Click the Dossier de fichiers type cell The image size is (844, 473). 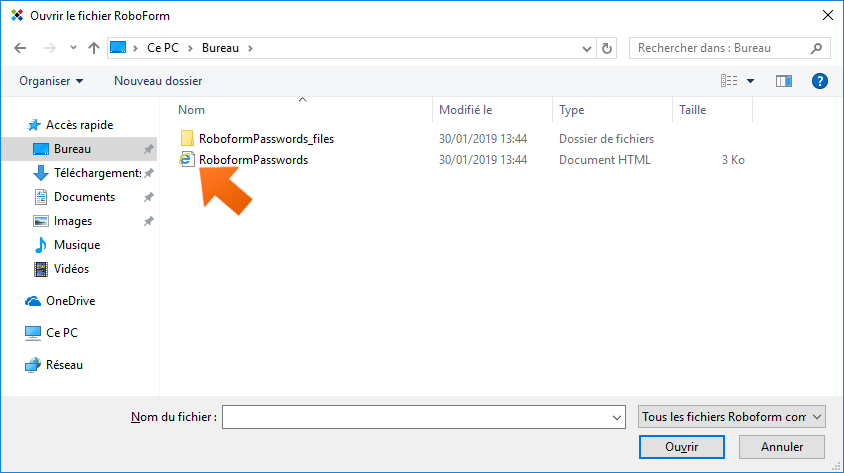point(606,139)
